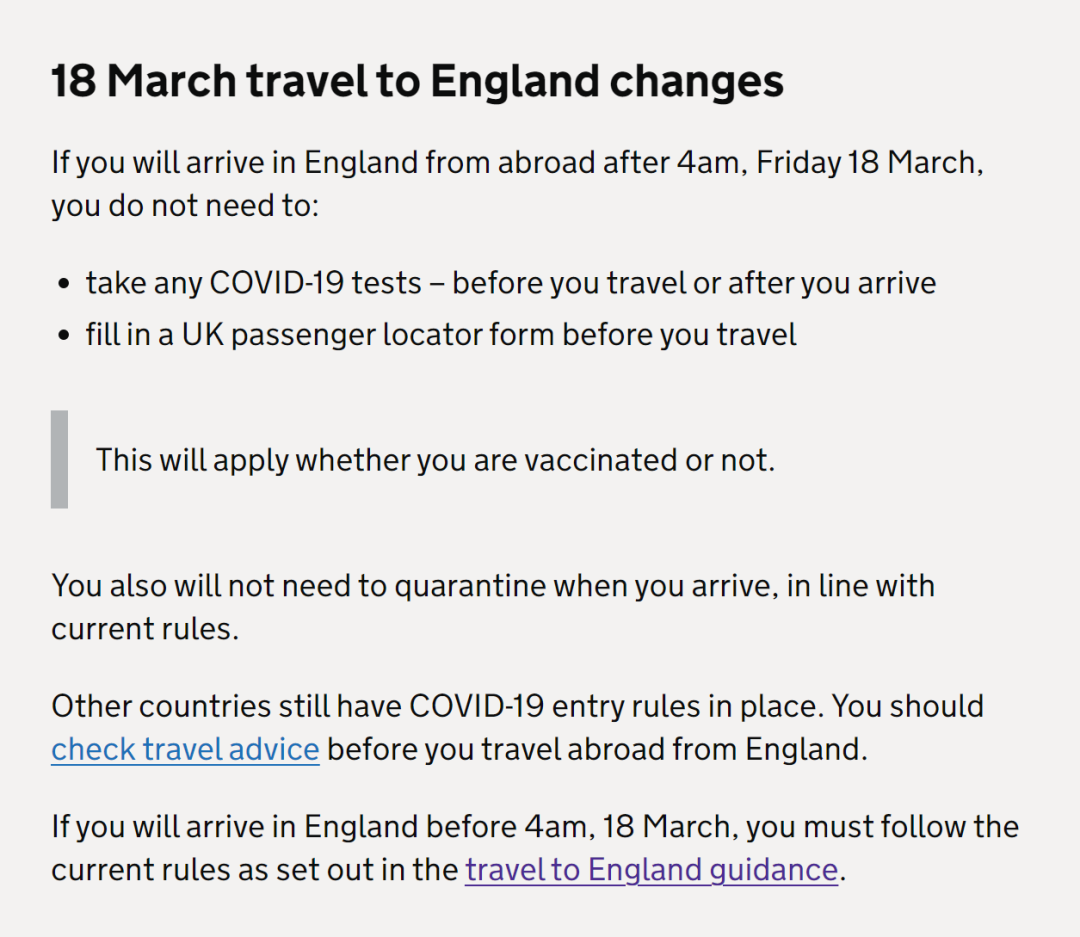
Task: Open the 'check travel advice' link
Action: coord(185,749)
